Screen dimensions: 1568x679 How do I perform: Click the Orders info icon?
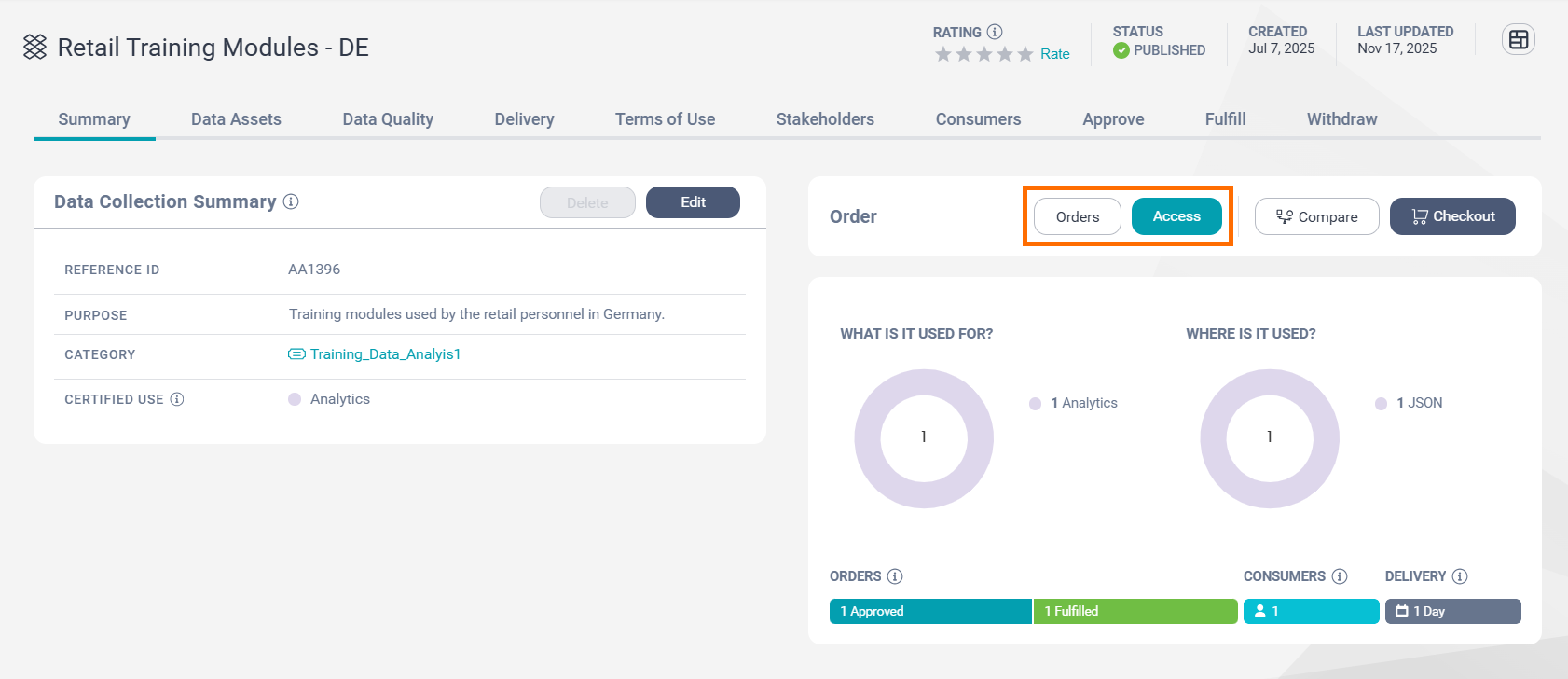tap(895, 576)
